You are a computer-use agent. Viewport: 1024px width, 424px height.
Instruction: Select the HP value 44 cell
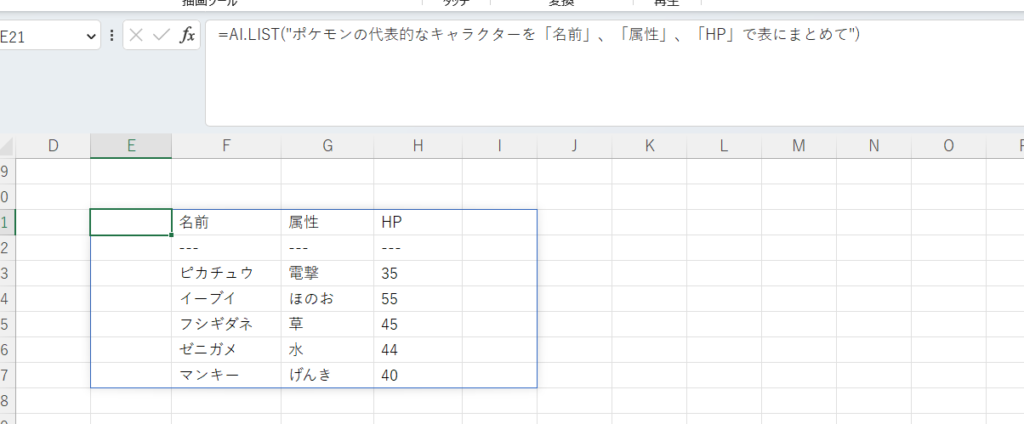pyautogui.click(x=418, y=350)
